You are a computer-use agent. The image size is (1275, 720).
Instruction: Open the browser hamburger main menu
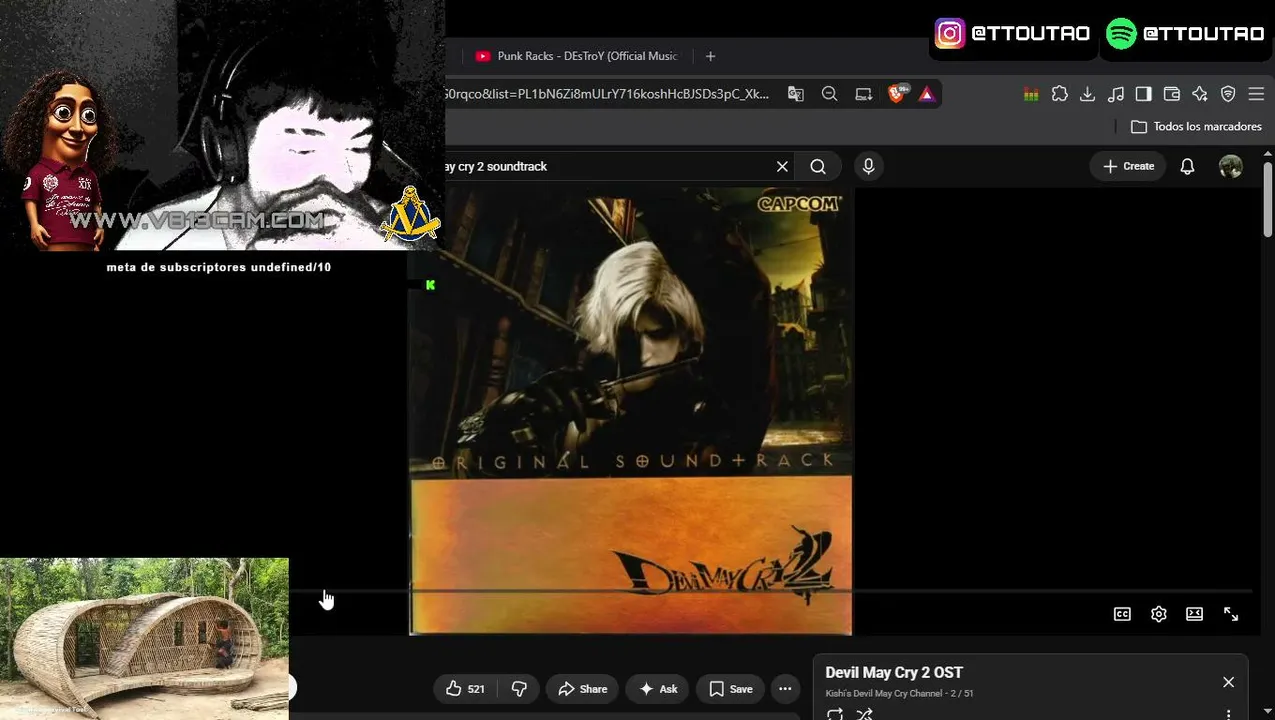click(1256, 94)
